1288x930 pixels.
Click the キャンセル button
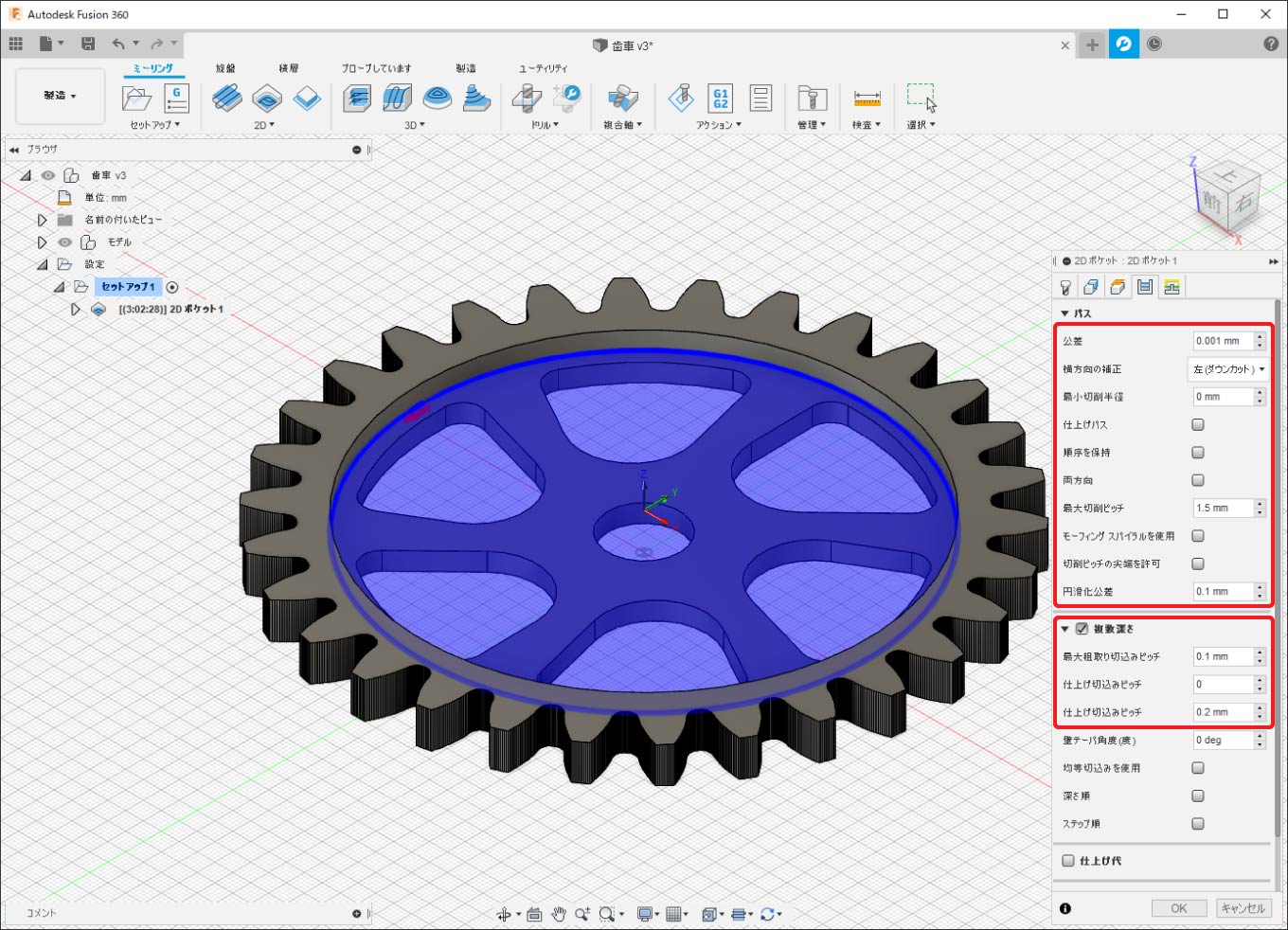[x=1243, y=908]
